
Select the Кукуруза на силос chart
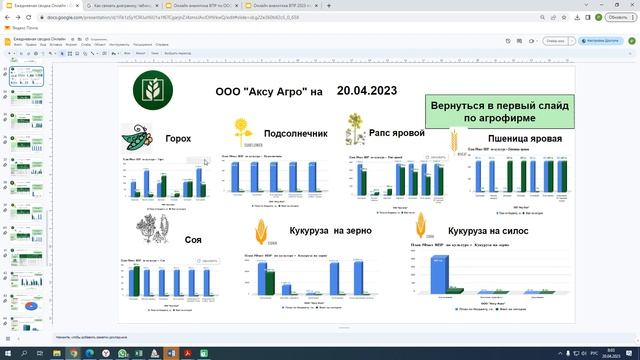[490, 278]
